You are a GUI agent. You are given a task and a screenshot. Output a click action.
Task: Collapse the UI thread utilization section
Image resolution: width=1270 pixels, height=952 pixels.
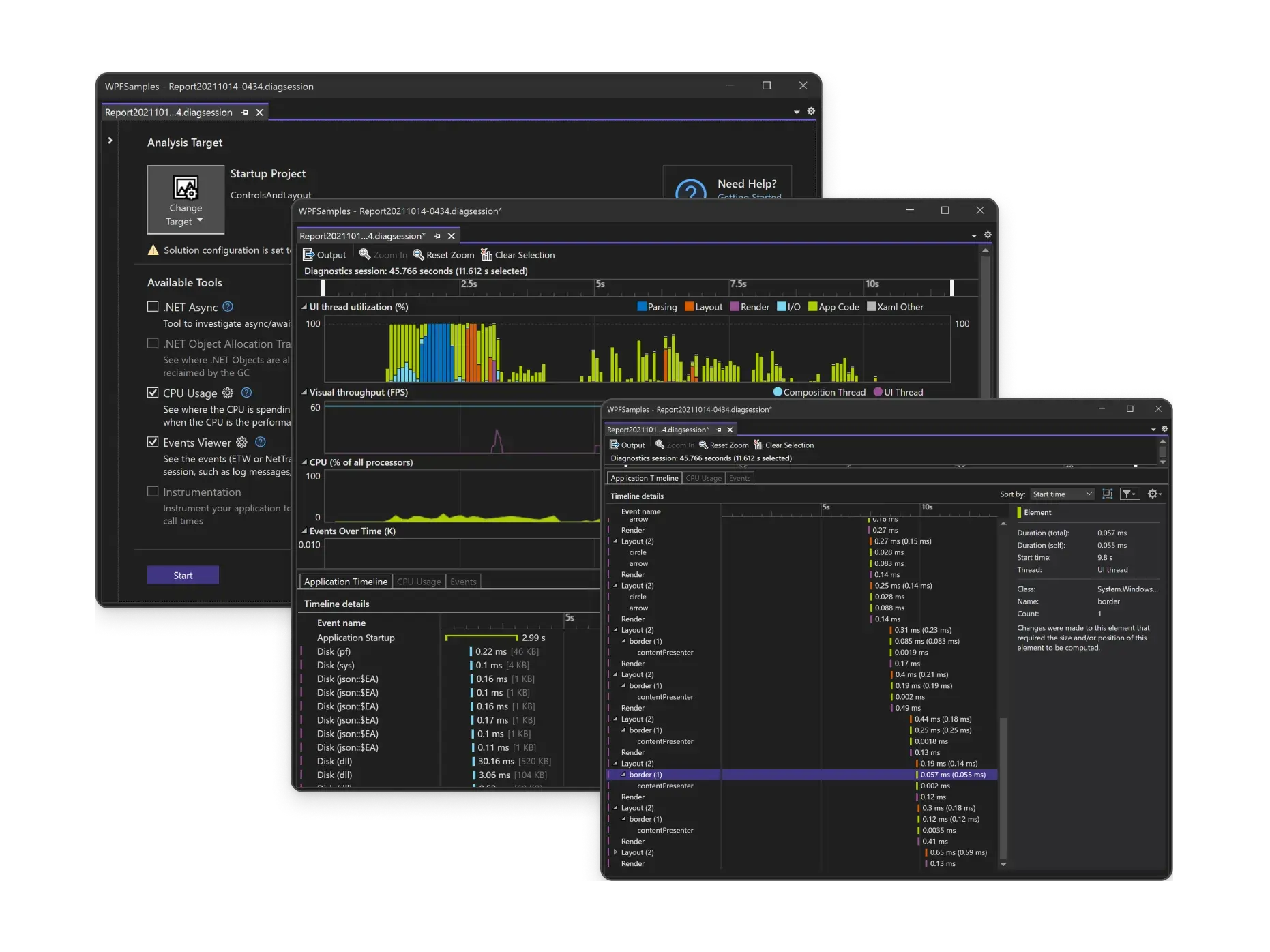click(303, 307)
